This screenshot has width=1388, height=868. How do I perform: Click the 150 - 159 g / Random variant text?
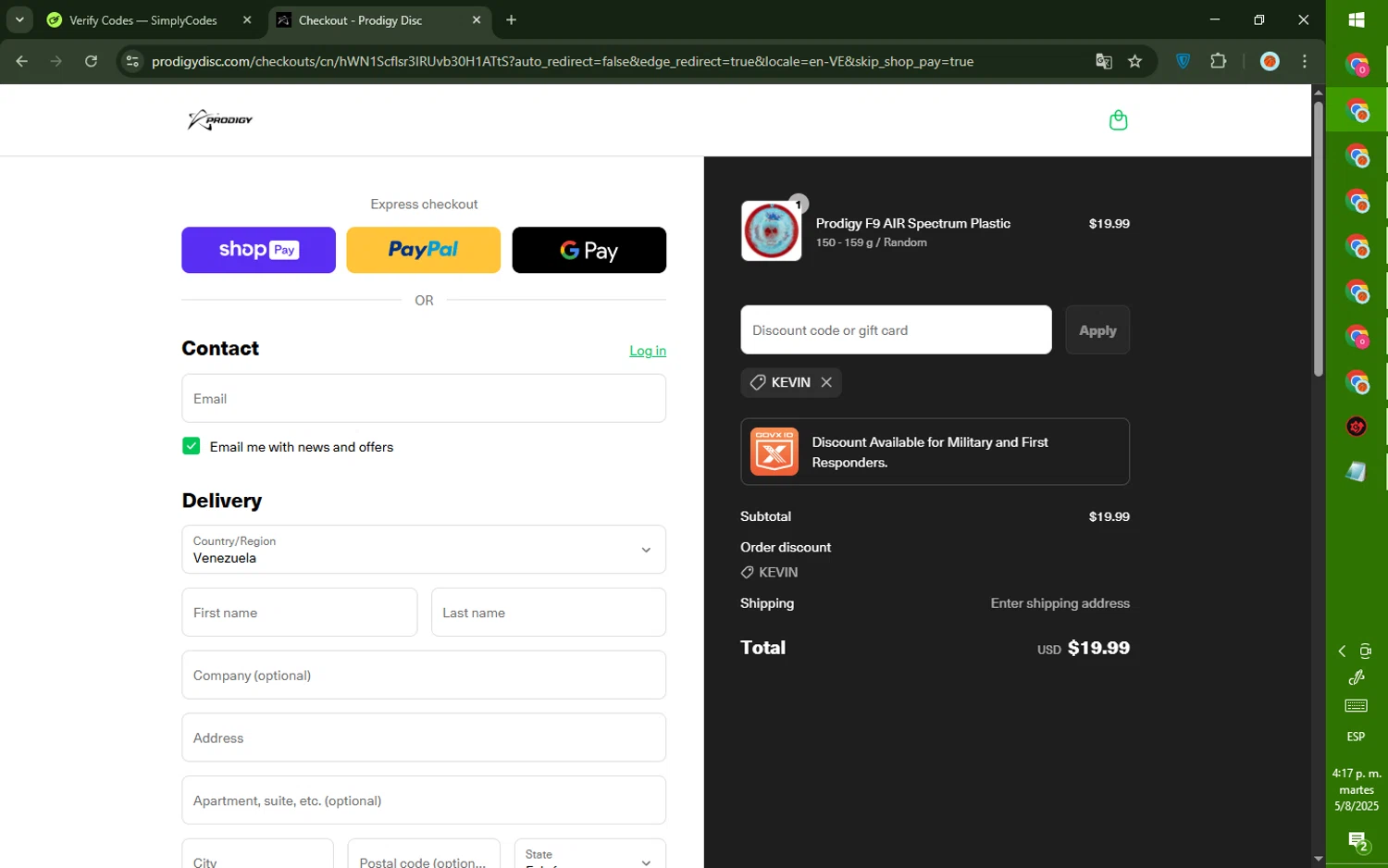point(871,242)
